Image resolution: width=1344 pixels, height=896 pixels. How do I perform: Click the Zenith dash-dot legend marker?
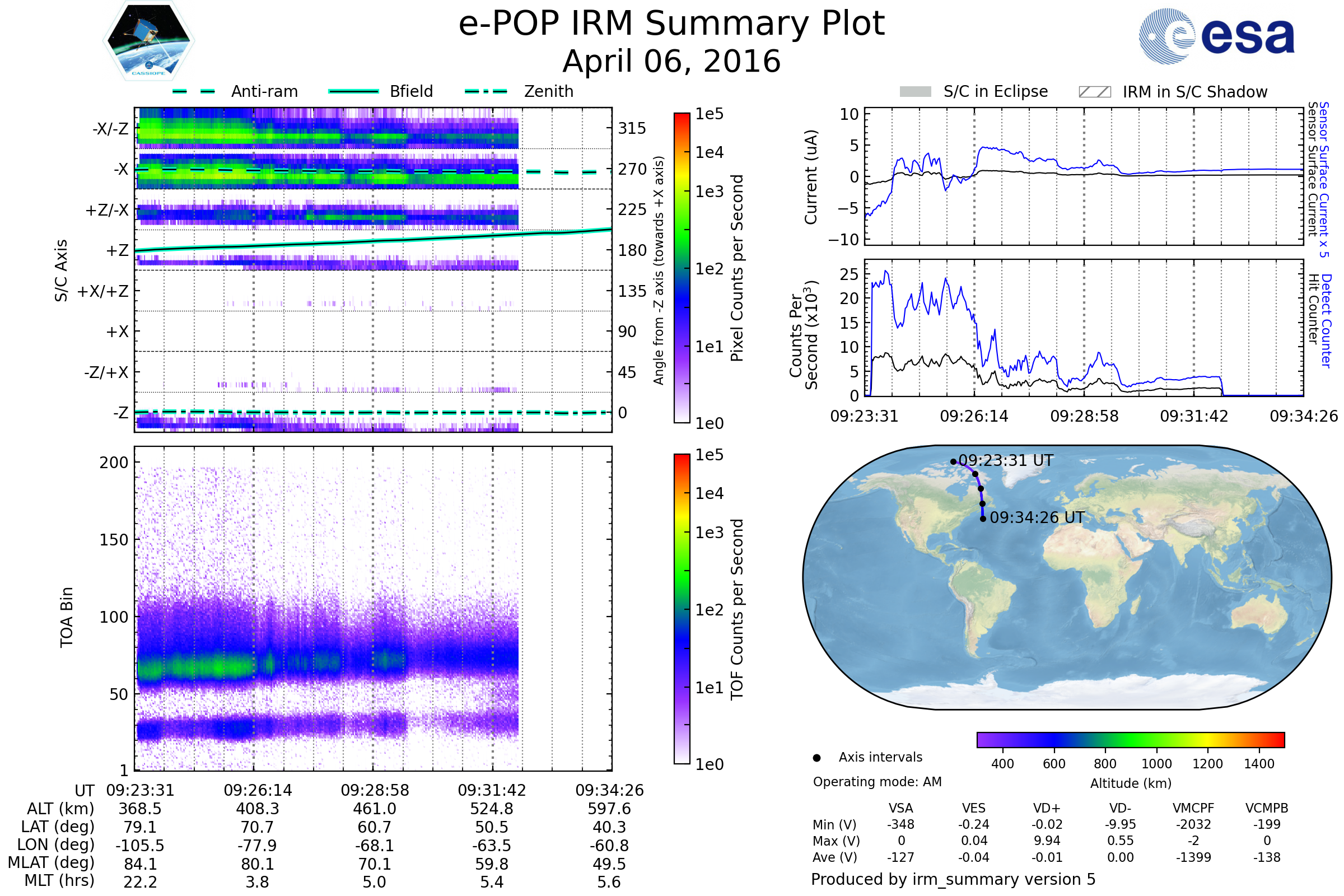coord(486,91)
